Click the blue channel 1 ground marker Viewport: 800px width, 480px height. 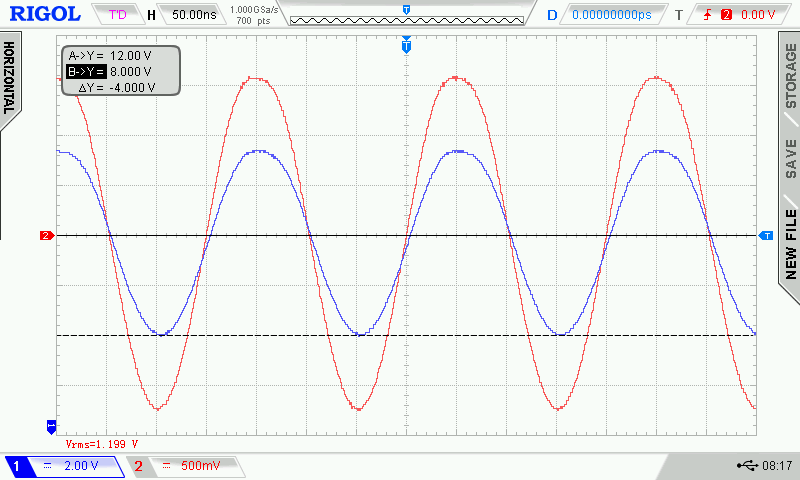click(51, 427)
